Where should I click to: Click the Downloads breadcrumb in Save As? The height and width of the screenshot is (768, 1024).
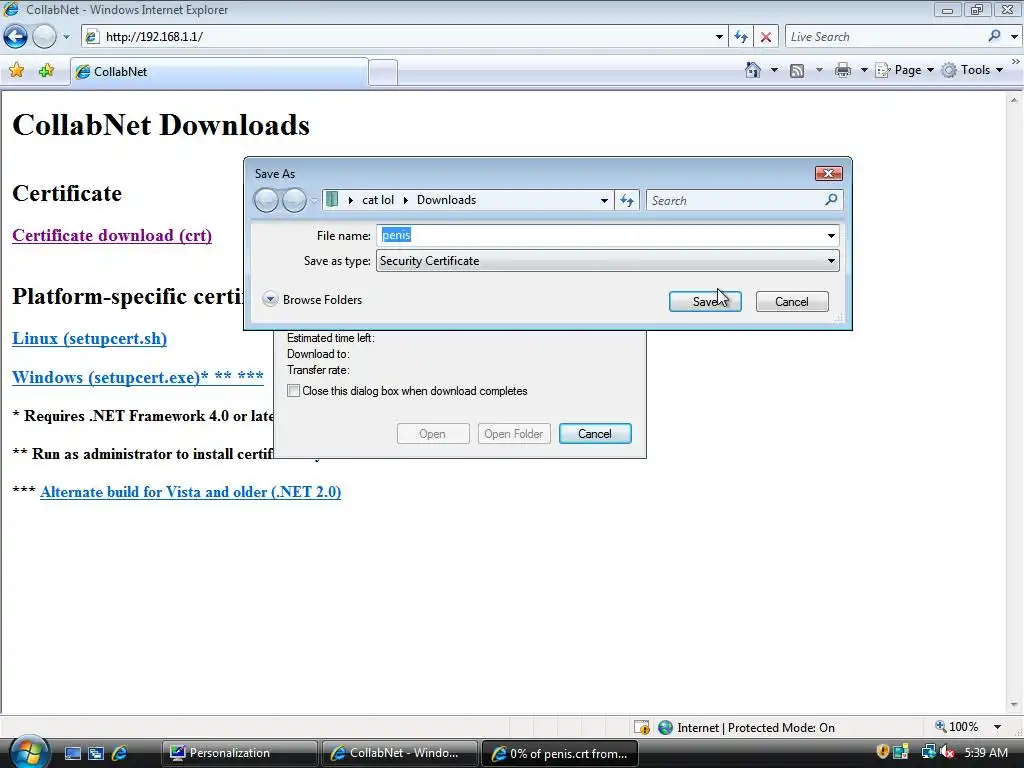coord(446,200)
